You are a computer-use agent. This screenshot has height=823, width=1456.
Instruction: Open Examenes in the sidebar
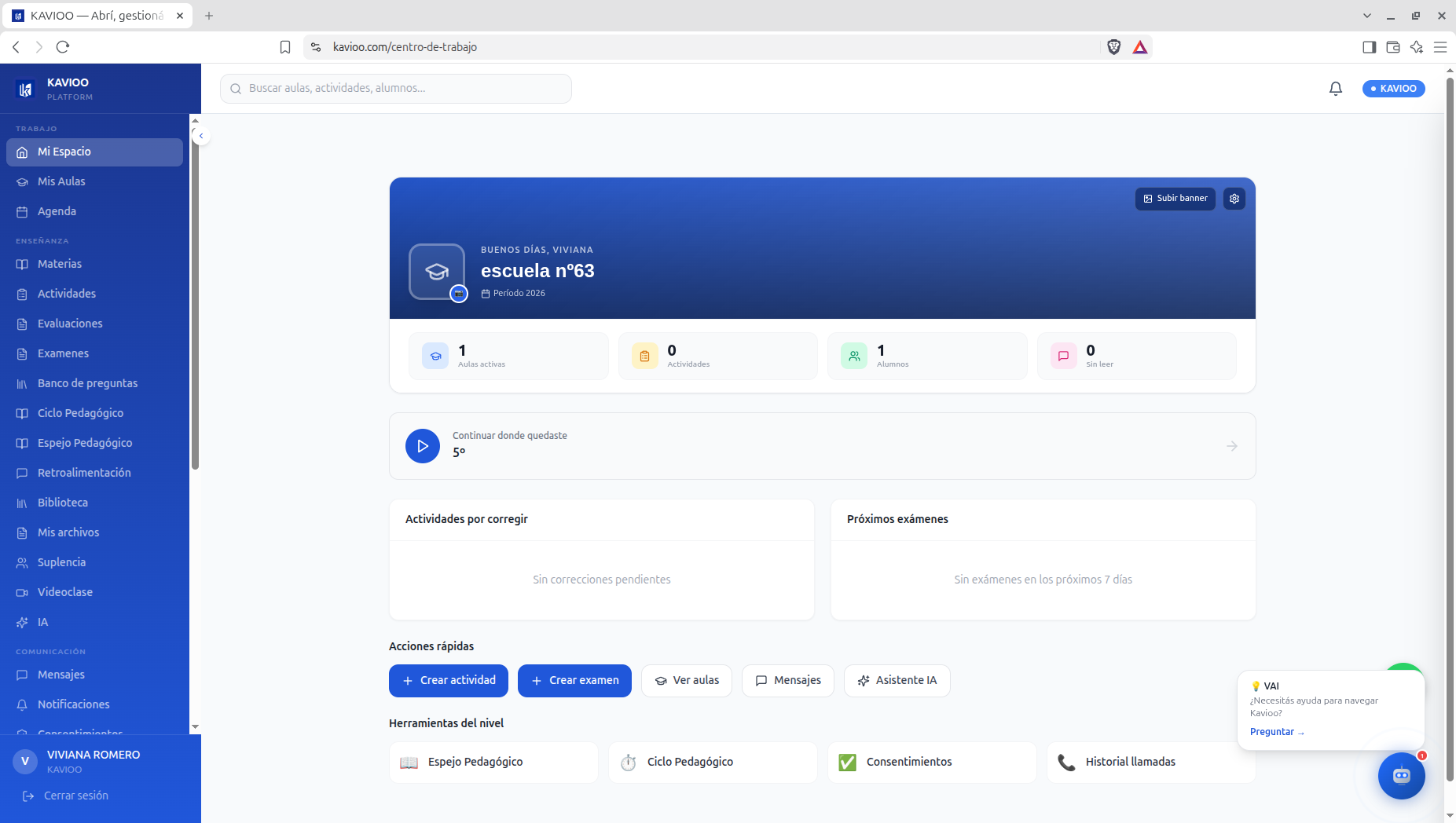[x=94, y=353]
